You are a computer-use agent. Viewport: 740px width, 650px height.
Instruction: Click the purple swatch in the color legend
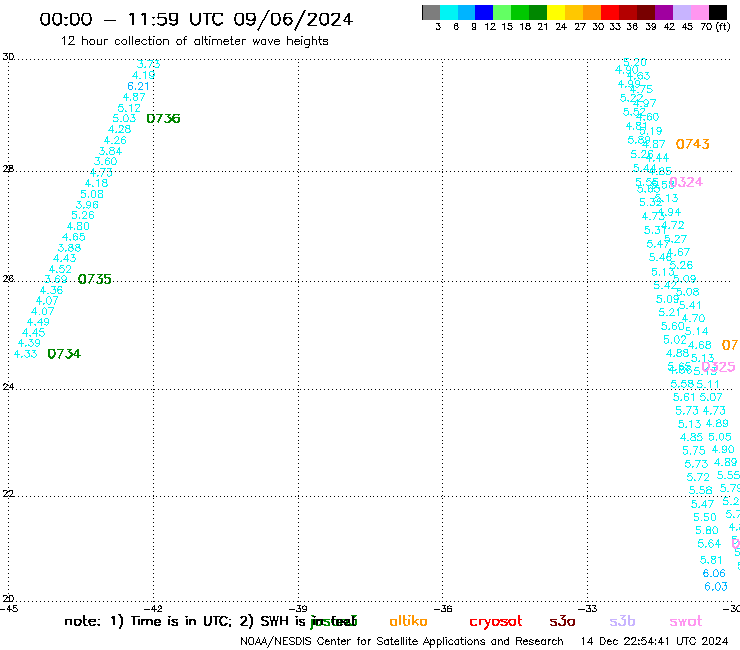[x=664, y=12]
